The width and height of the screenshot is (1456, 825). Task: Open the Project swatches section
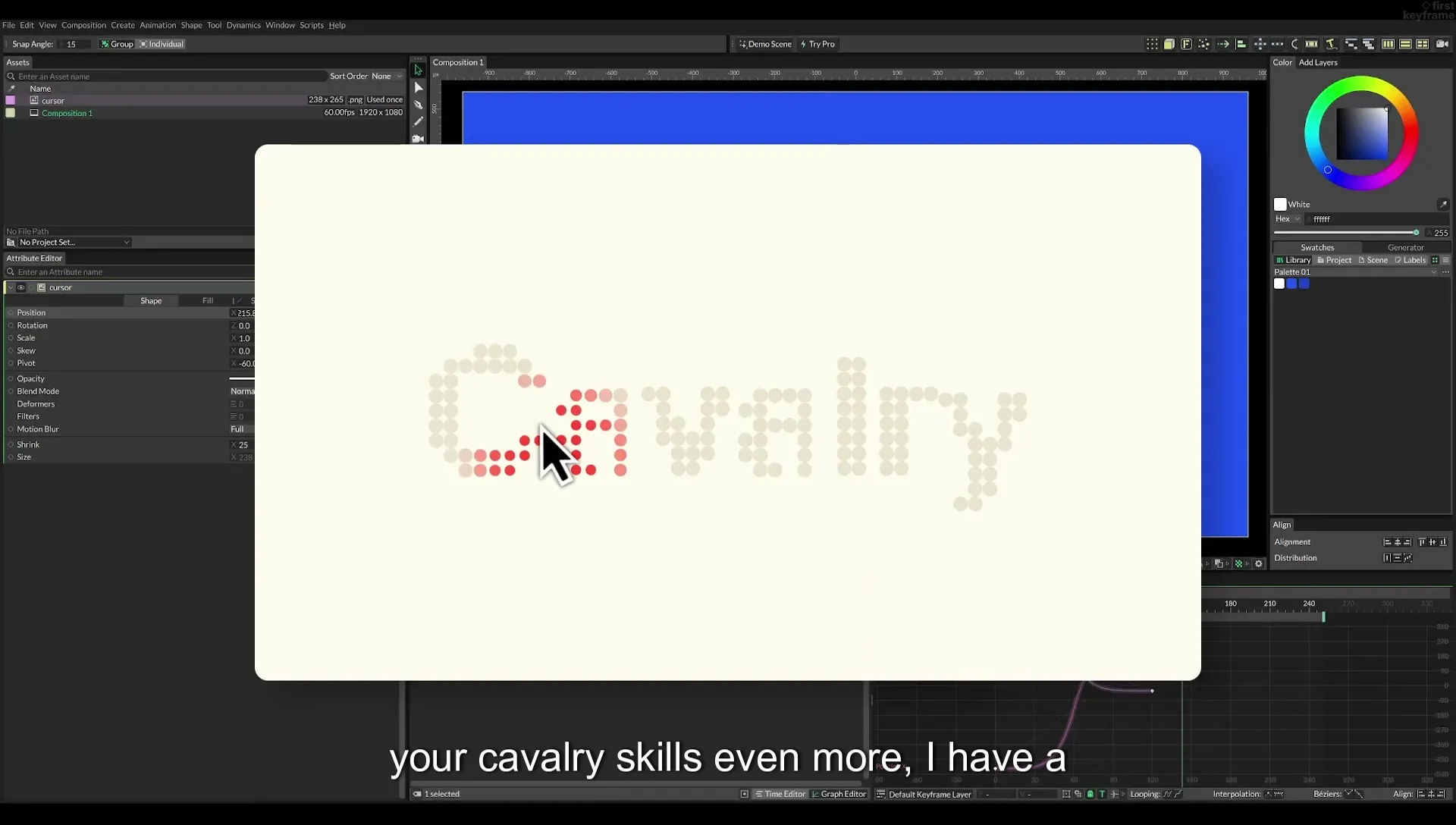click(x=1334, y=260)
